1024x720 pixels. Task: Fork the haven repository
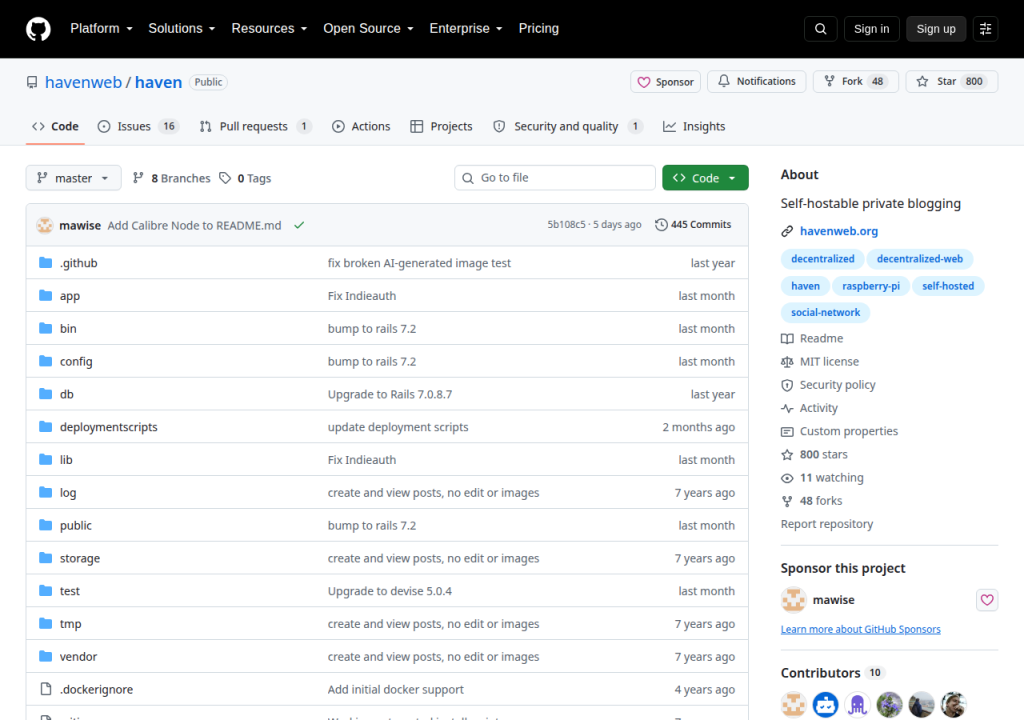coord(856,81)
